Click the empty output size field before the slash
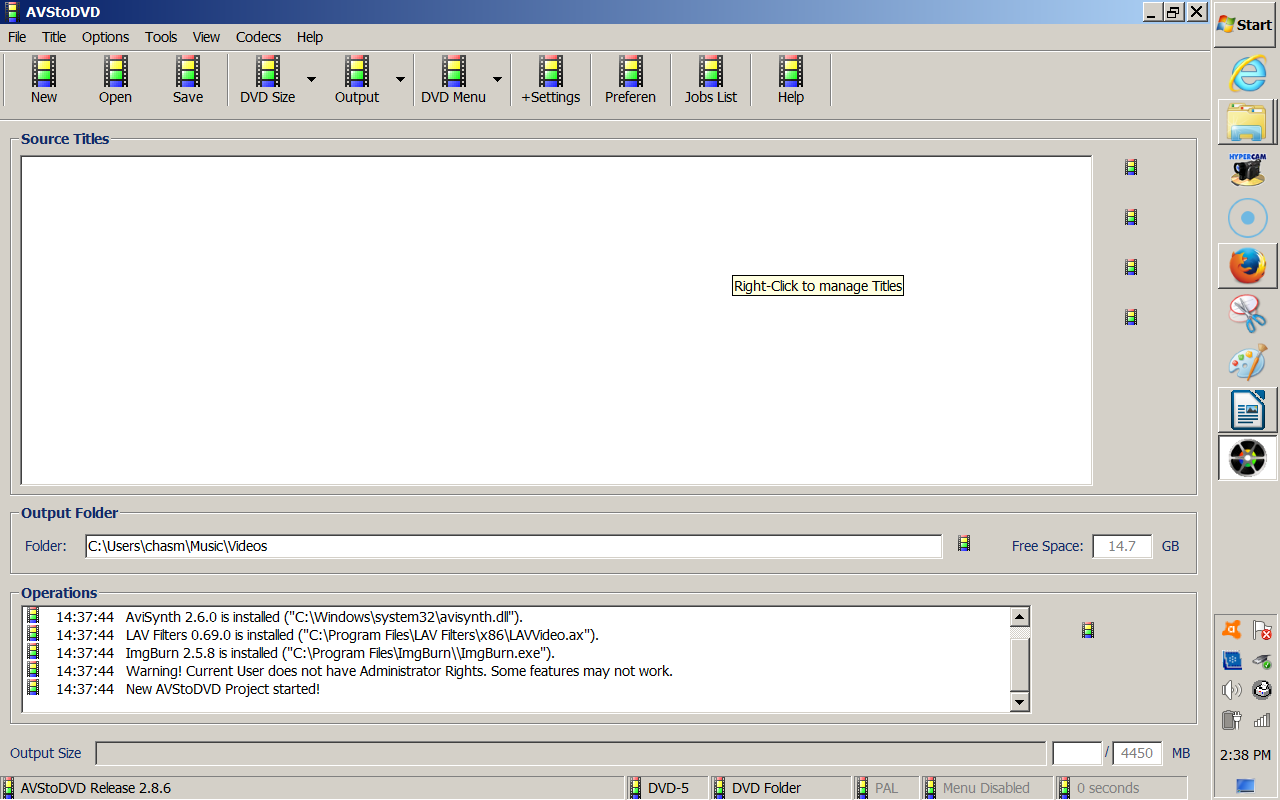Image resolution: width=1280 pixels, height=800 pixels. pos(1077,753)
